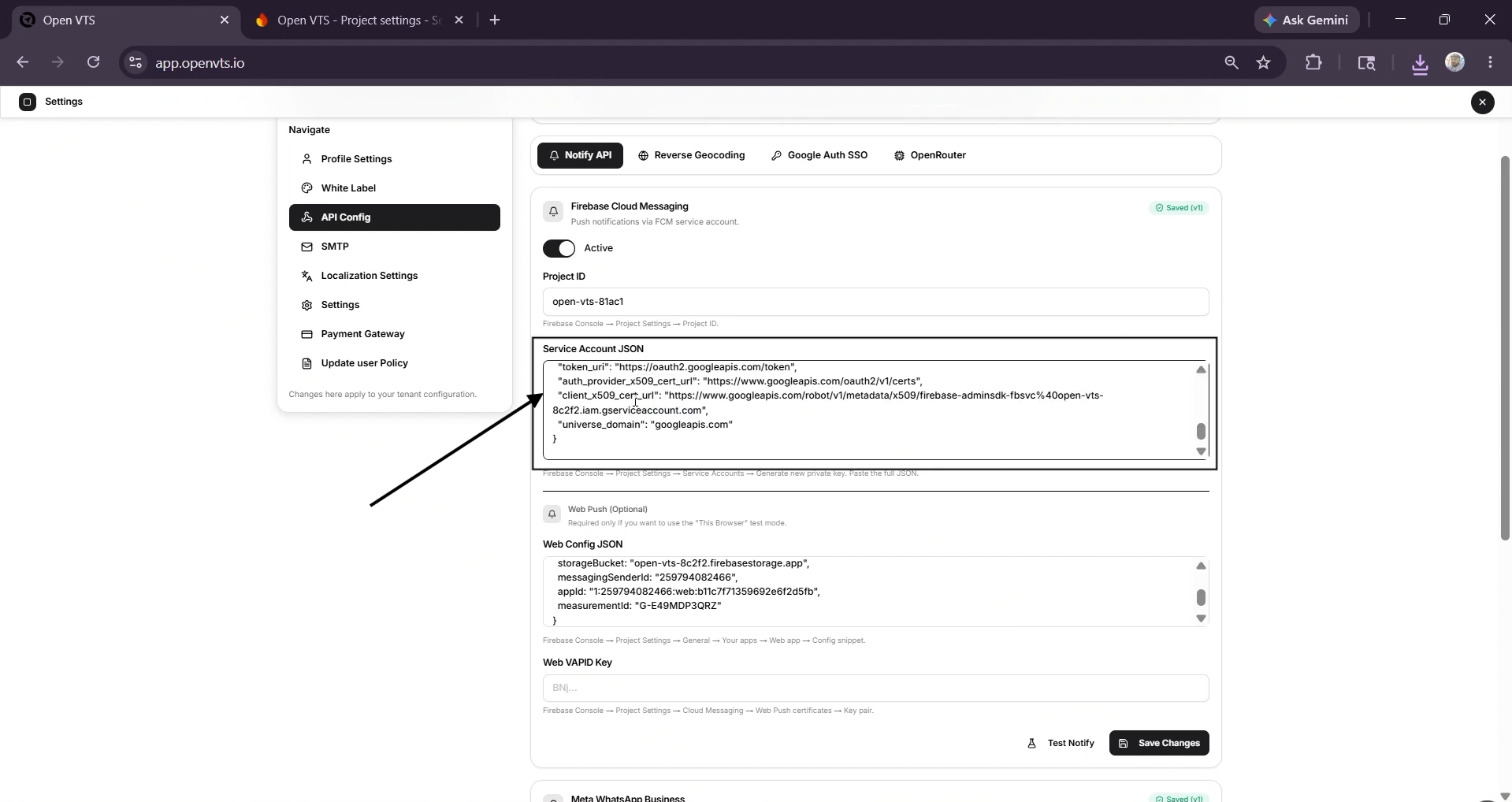
Task: Click the Meta WhatsApp Business Saved badge
Action: [x=1179, y=798]
